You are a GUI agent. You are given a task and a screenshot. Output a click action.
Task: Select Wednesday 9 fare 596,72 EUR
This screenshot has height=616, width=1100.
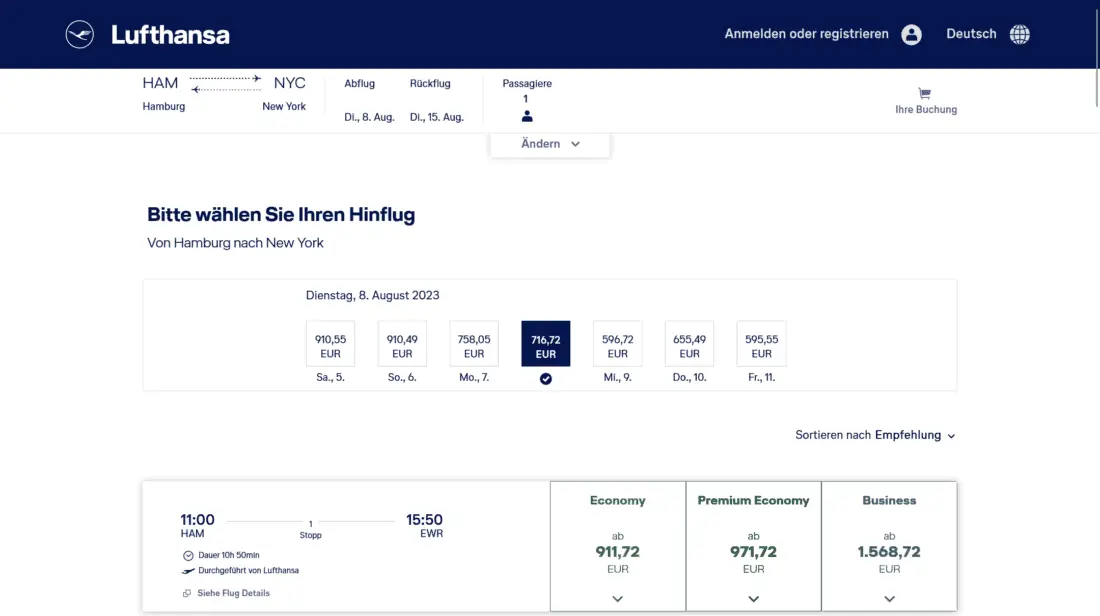tap(618, 345)
